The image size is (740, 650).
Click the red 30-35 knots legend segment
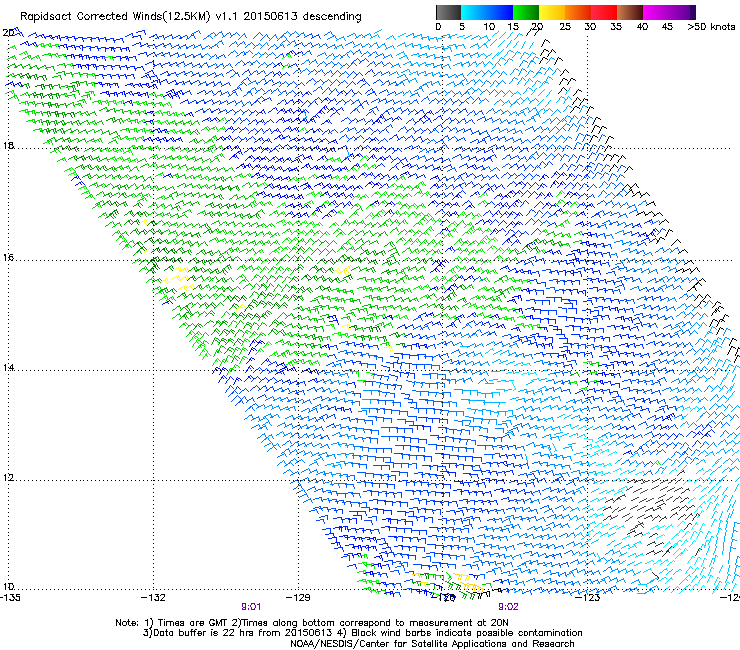coord(604,12)
